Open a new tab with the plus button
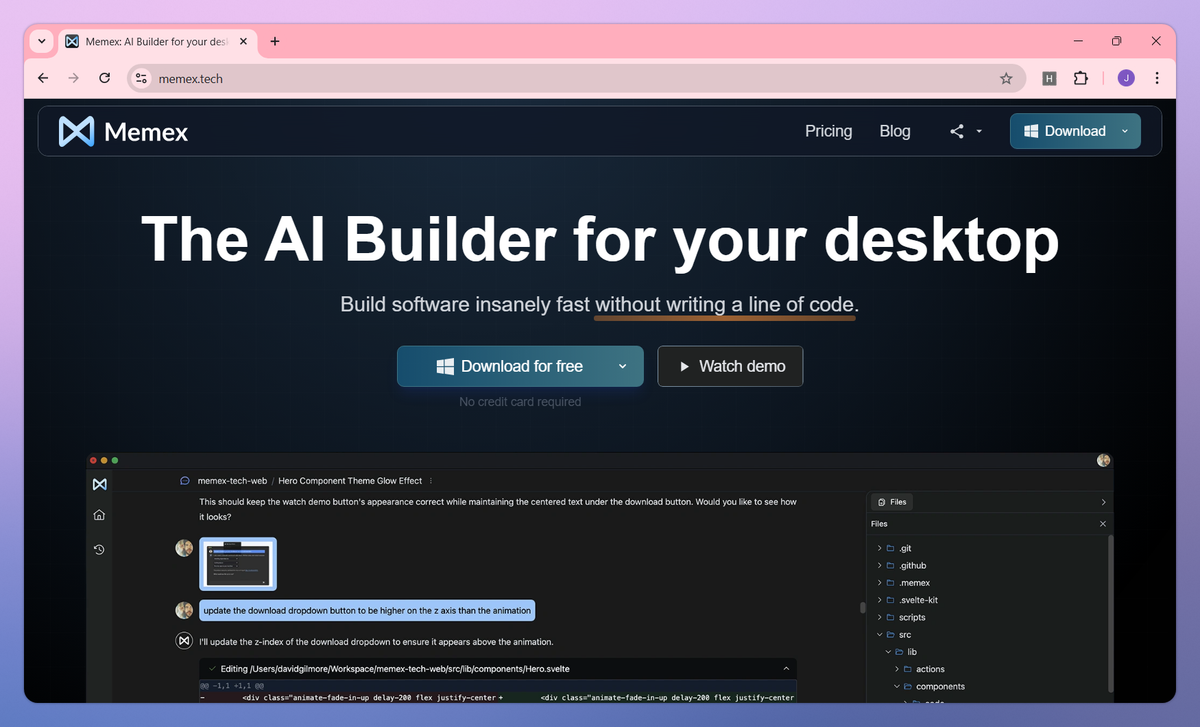Viewport: 1200px width, 727px height. pos(275,41)
